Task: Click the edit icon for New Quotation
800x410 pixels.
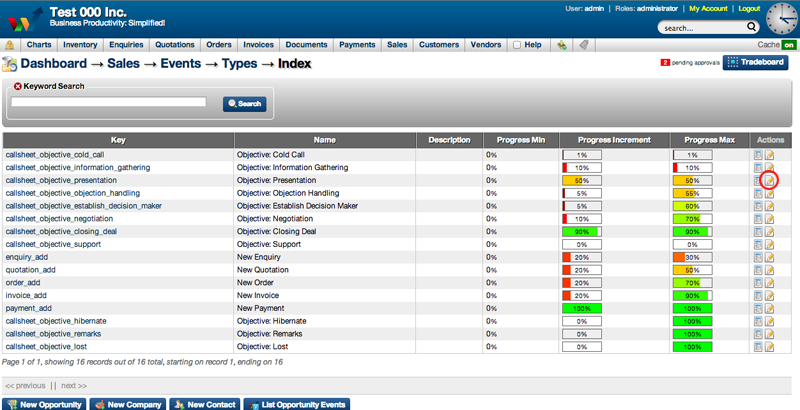Action: click(x=769, y=270)
